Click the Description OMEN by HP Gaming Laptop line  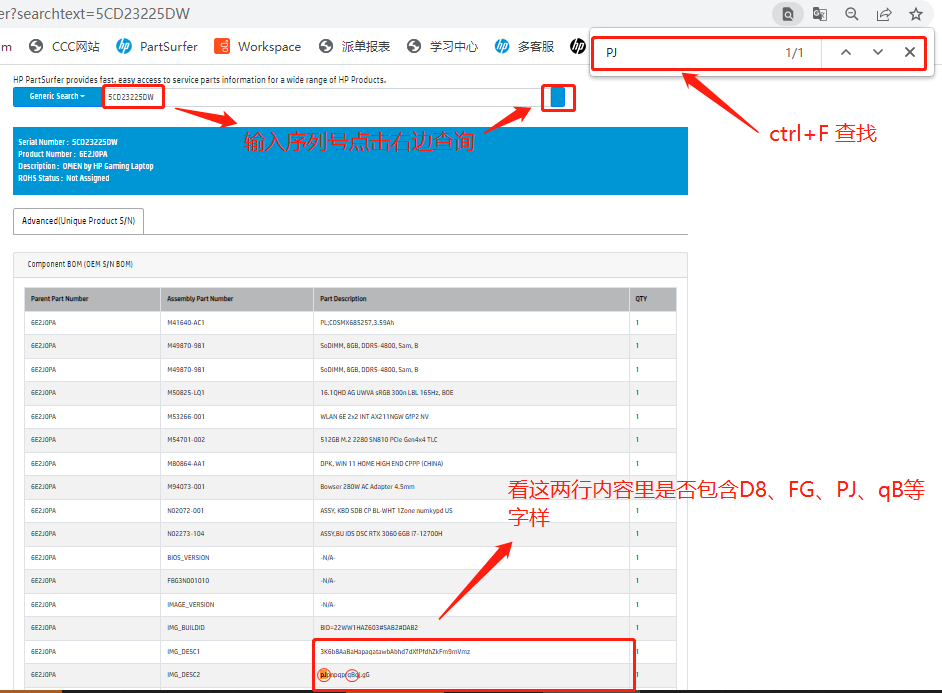(x=86, y=166)
